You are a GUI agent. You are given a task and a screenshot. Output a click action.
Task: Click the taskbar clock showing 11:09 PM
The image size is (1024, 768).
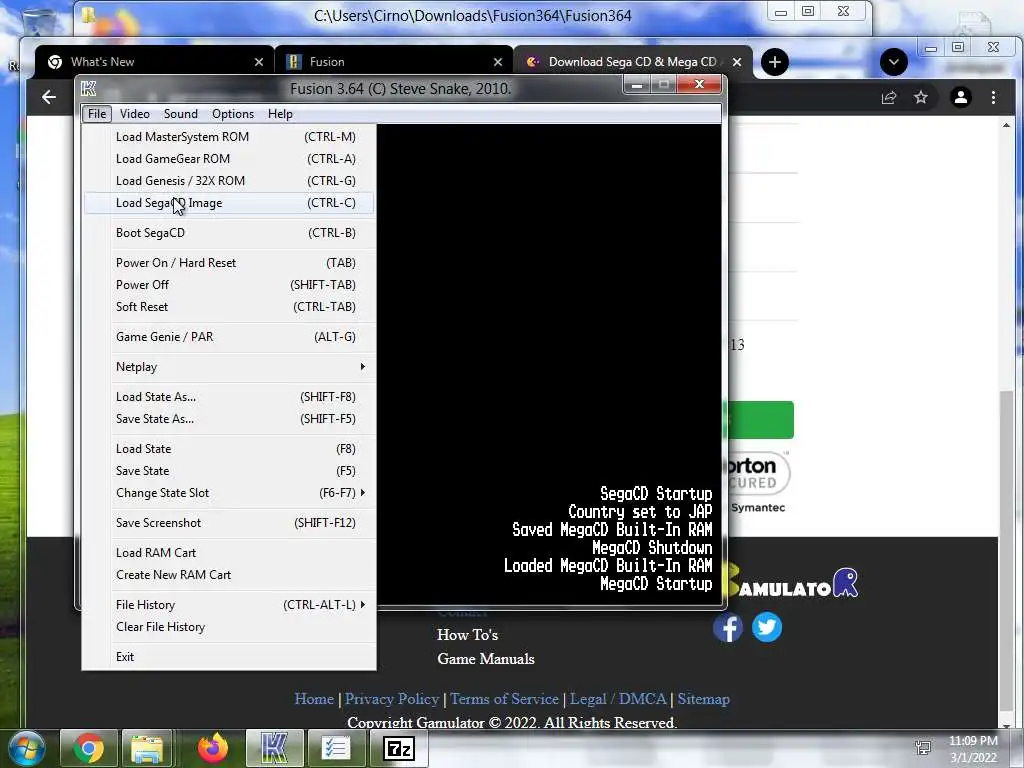click(x=973, y=749)
